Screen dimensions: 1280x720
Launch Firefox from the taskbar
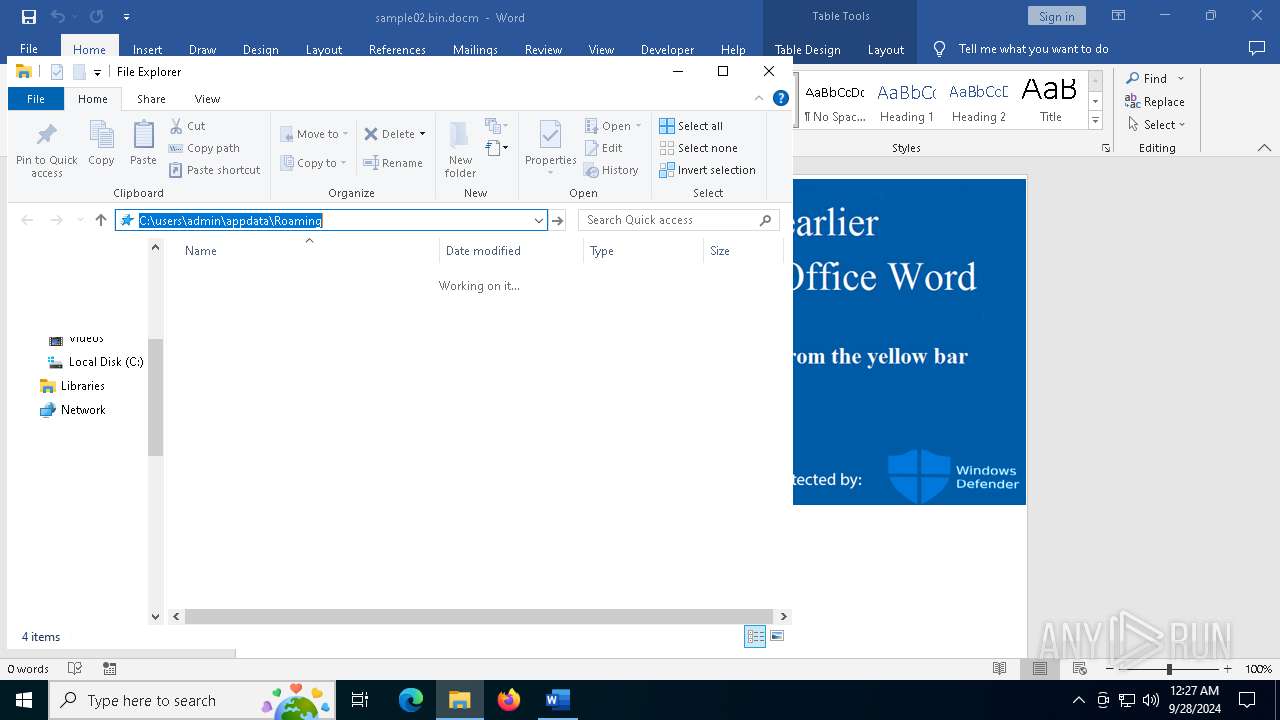[x=509, y=700]
